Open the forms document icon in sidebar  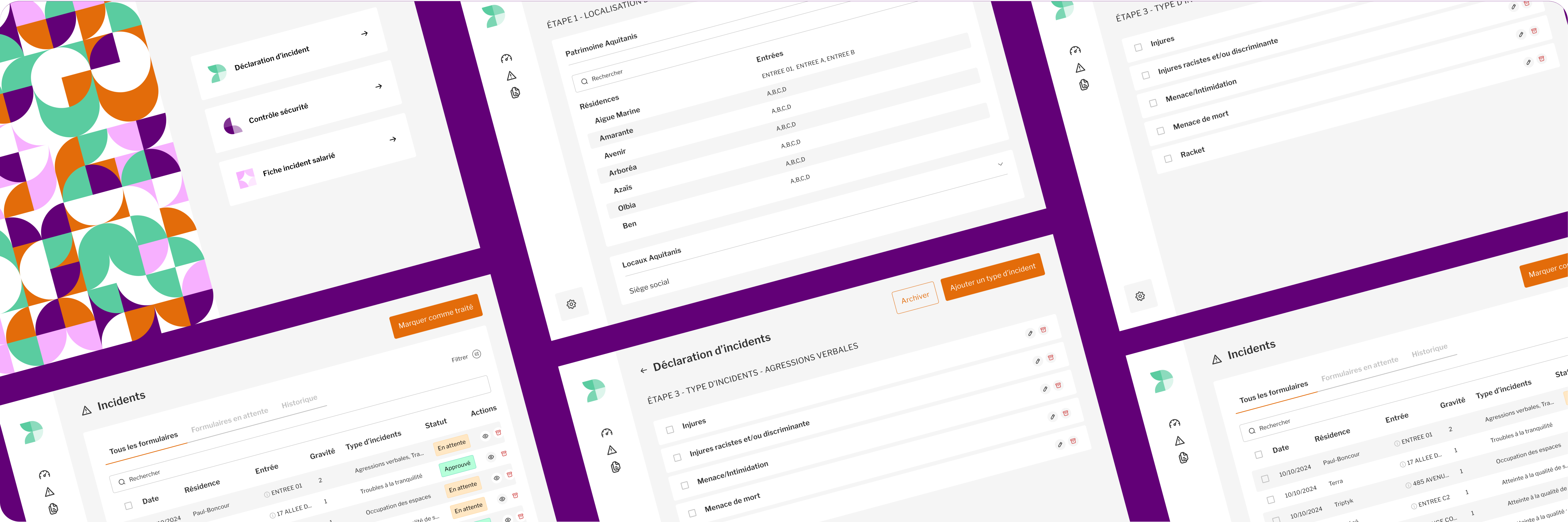click(x=516, y=93)
